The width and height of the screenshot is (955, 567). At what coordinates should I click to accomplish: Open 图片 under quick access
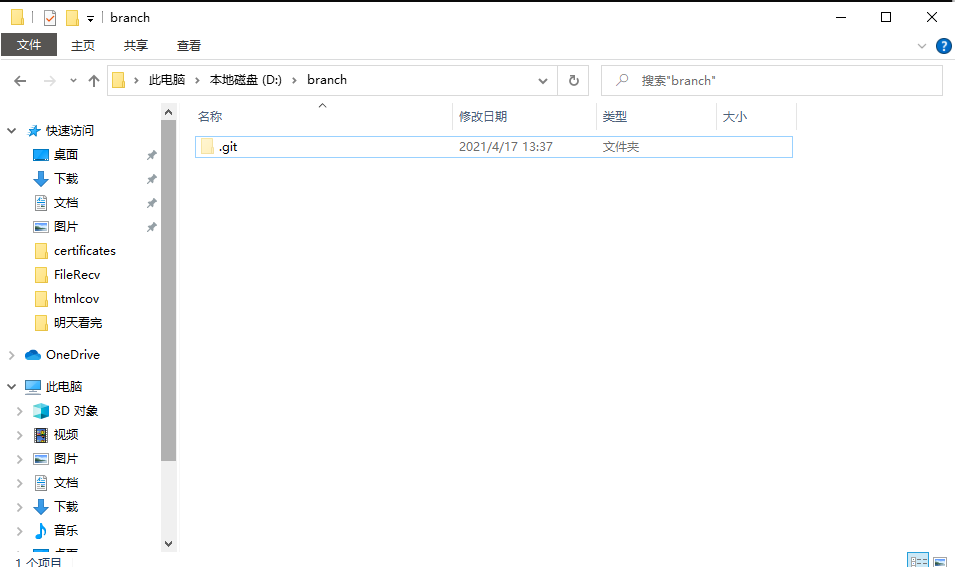pos(66,227)
